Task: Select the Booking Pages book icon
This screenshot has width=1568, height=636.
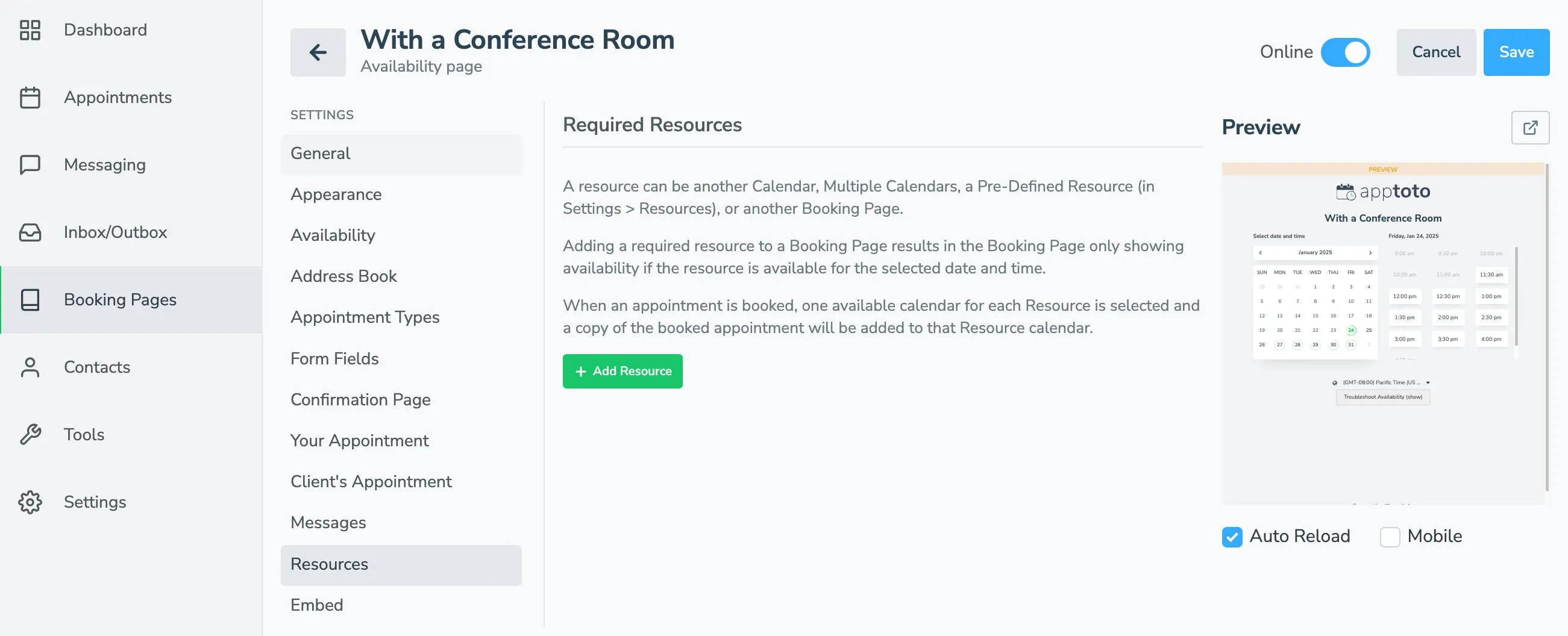Action: click(31, 299)
